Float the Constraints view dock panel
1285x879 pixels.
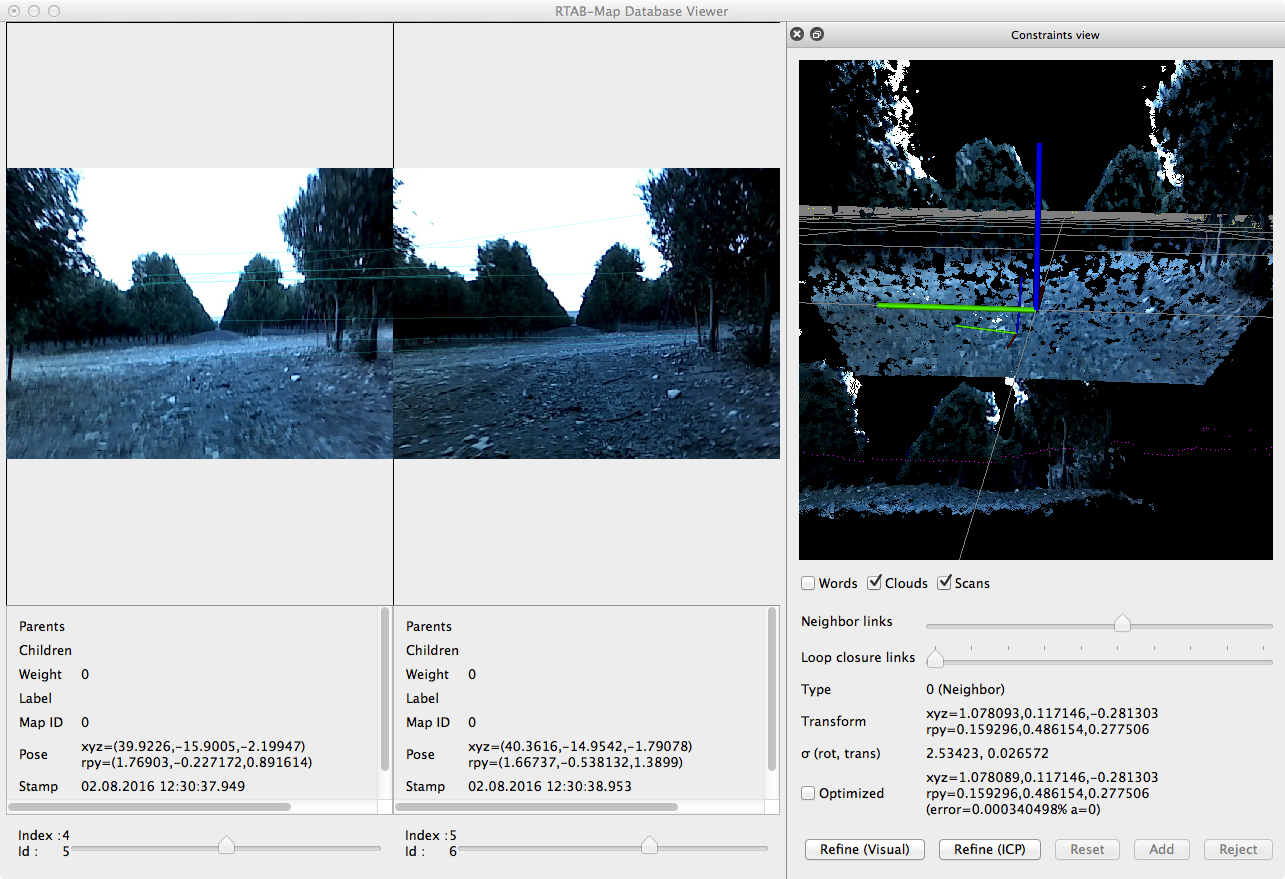tap(817, 34)
